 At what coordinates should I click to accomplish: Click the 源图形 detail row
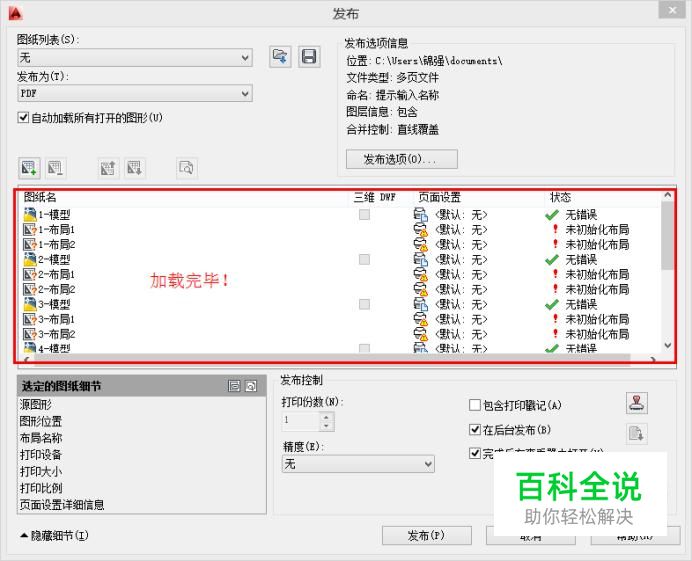[x=36, y=404]
